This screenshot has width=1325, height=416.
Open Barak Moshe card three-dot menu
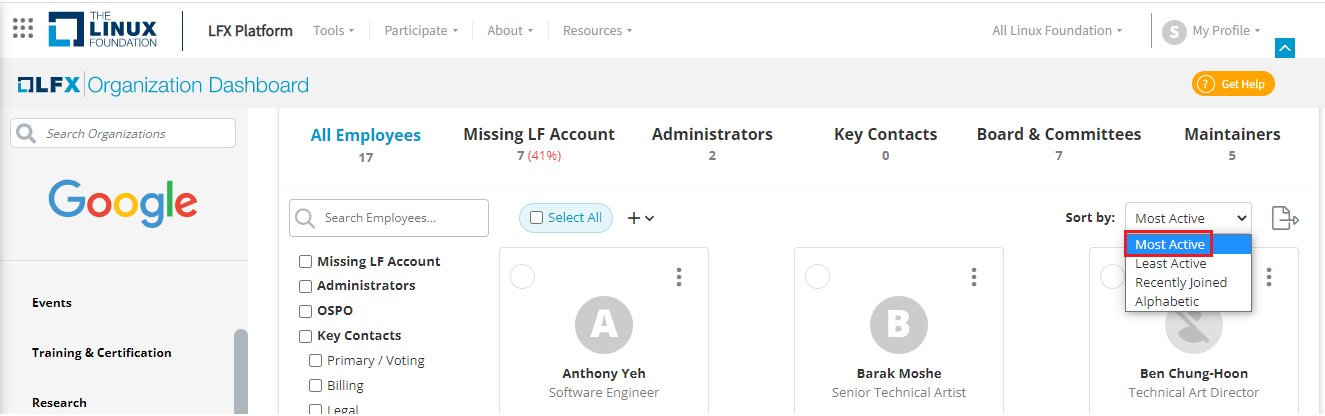click(x=974, y=276)
